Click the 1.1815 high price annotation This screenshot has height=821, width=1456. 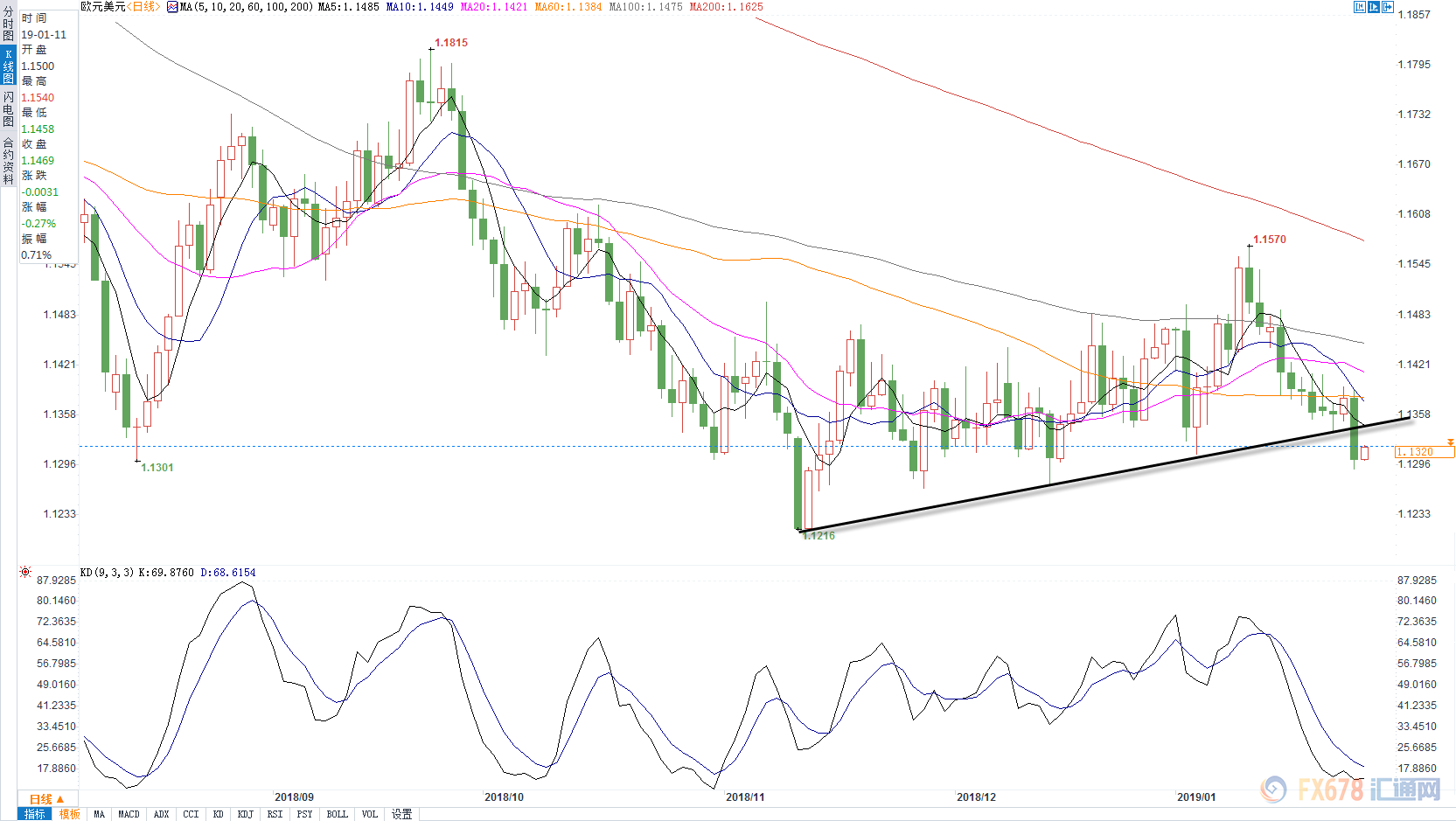click(x=451, y=43)
